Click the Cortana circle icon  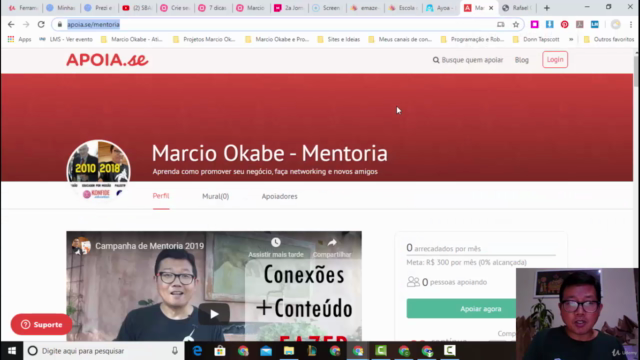(33, 351)
